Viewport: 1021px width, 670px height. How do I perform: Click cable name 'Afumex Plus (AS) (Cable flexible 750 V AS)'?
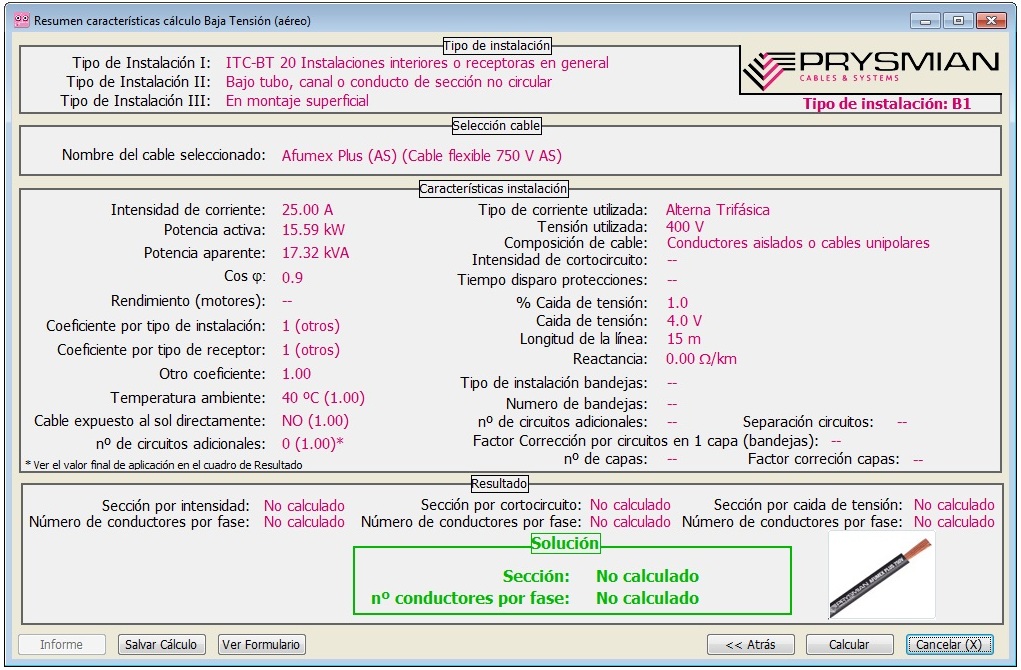pyautogui.click(x=422, y=156)
